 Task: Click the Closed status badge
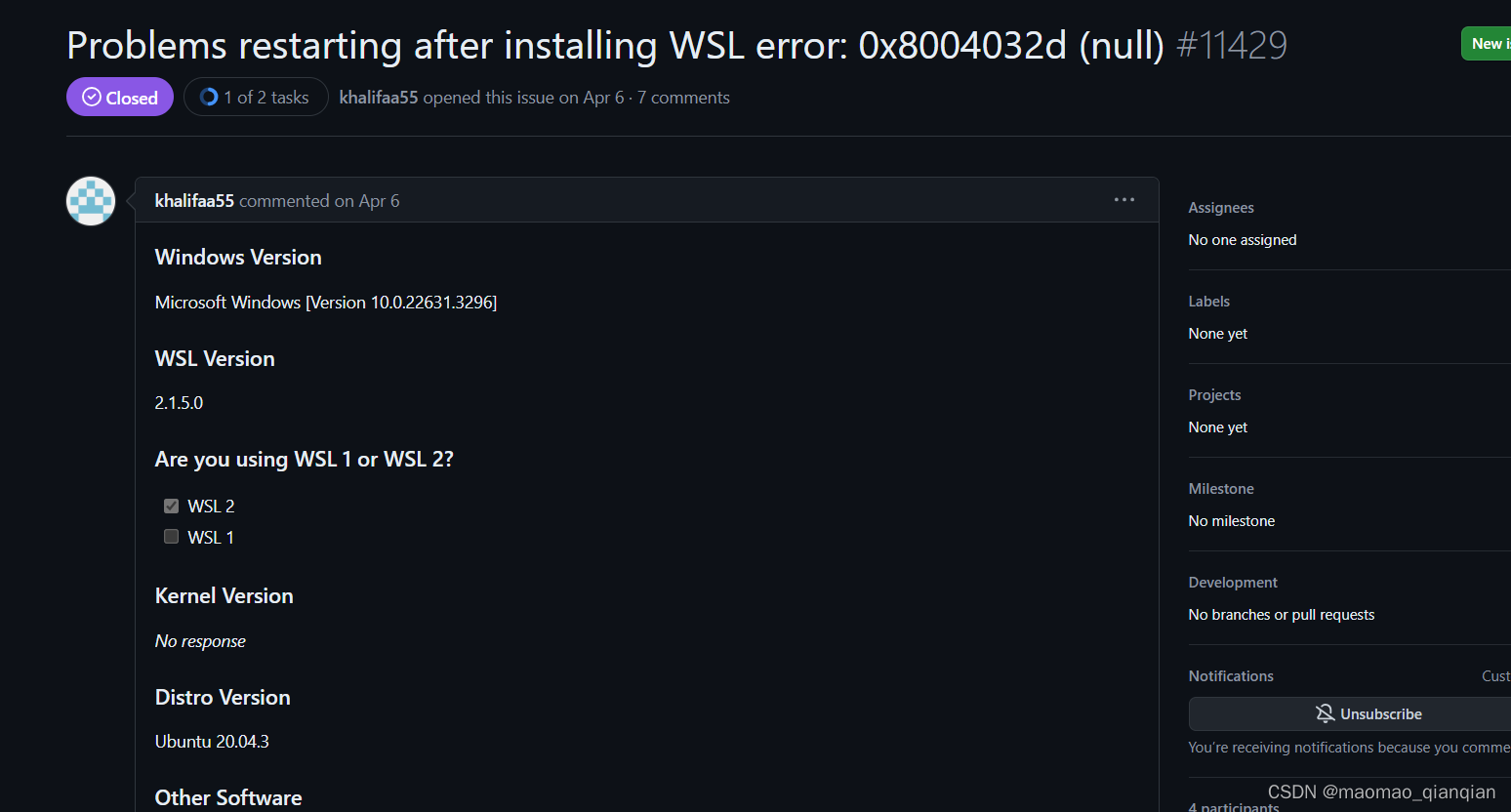coord(119,97)
